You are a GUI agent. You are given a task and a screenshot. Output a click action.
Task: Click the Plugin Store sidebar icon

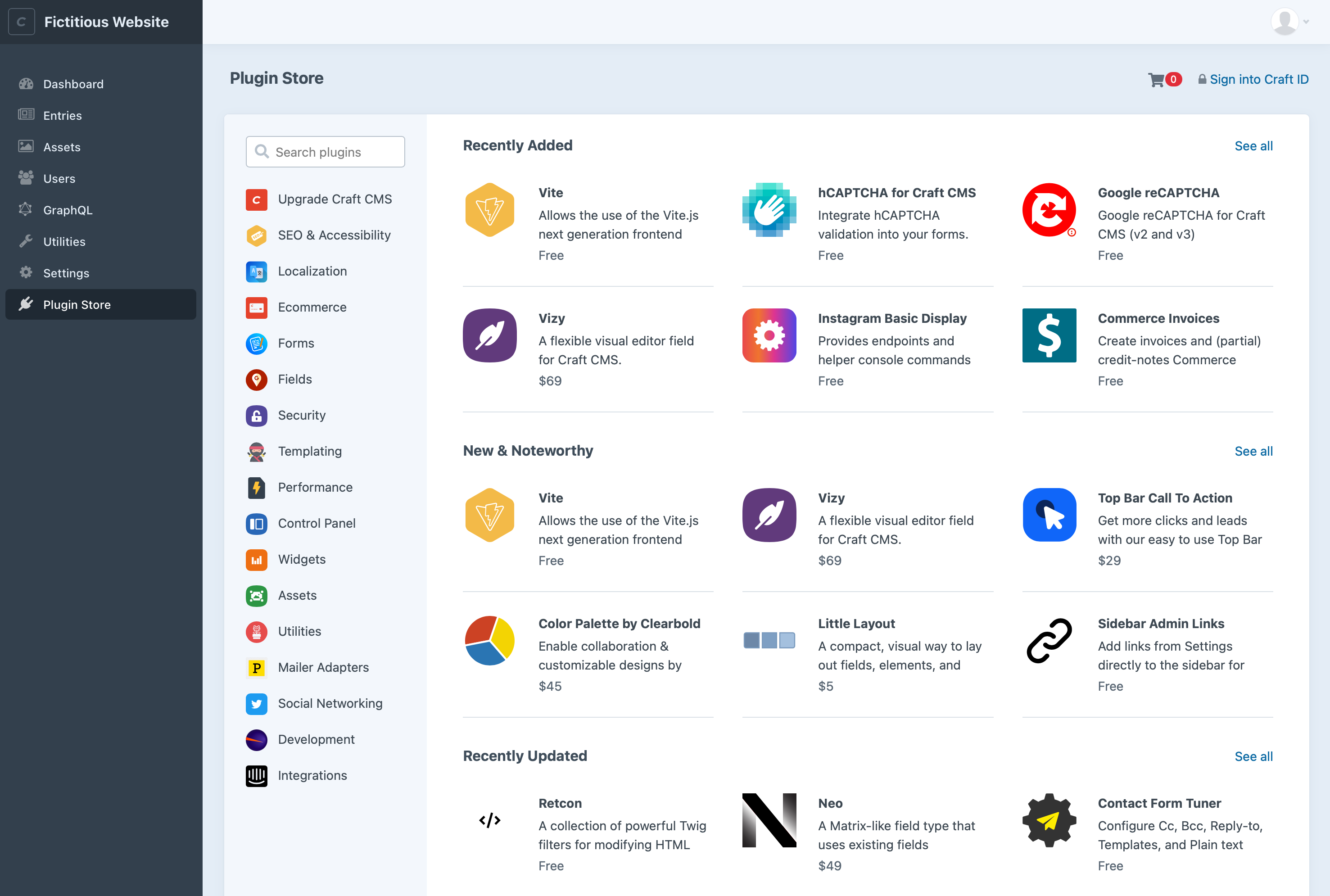click(x=27, y=304)
